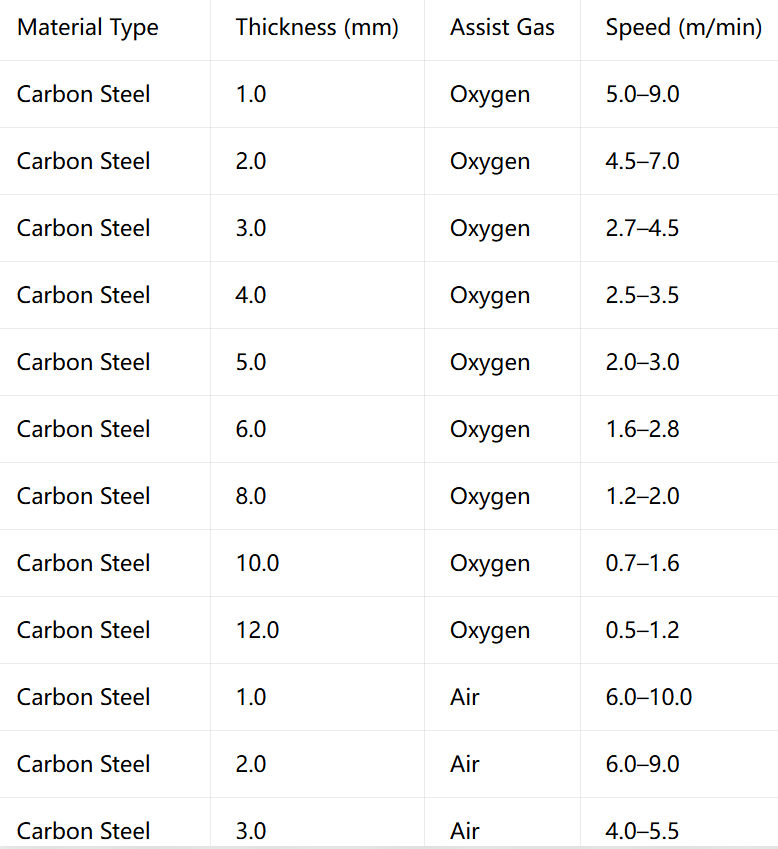
Task: Click the Assist Gas column header
Action: point(502,28)
